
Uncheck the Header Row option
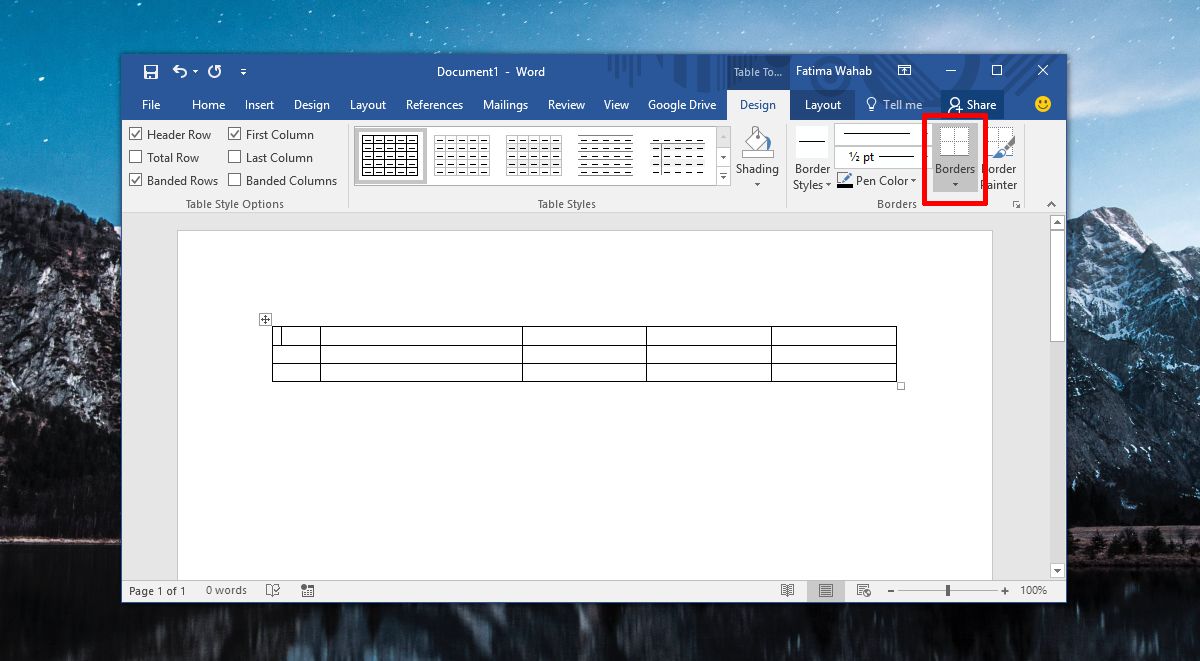136,133
